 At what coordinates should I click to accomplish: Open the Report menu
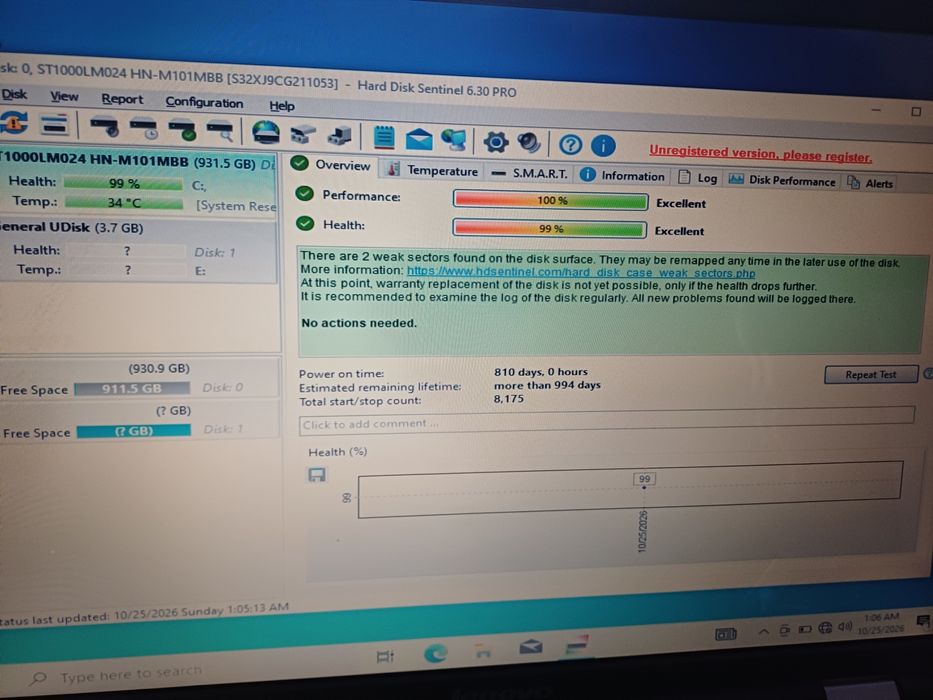click(x=122, y=99)
